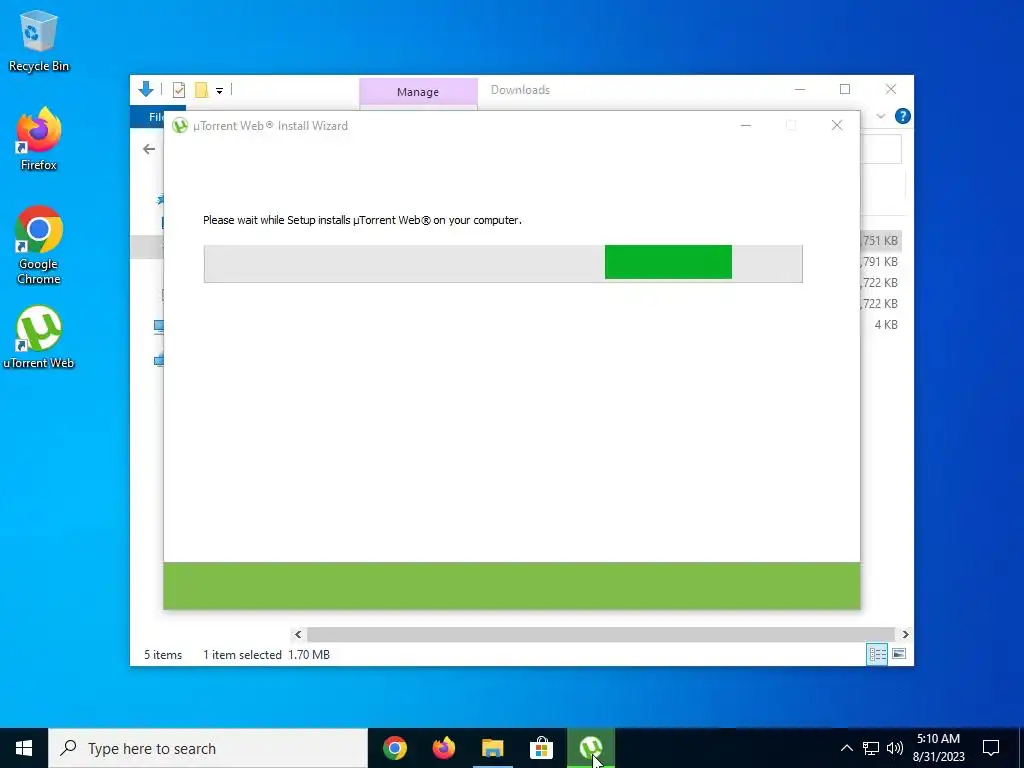This screenshot has width=1024, height=768.
Task: Click the Chrome icon in the taskbar
Action: click(394, 748)
